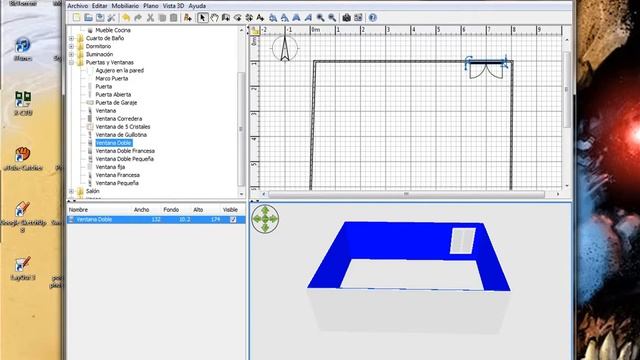640x360 pixels.
Task: Collapse the Puertas y Ventanas folder
Action: pos(71,62)
